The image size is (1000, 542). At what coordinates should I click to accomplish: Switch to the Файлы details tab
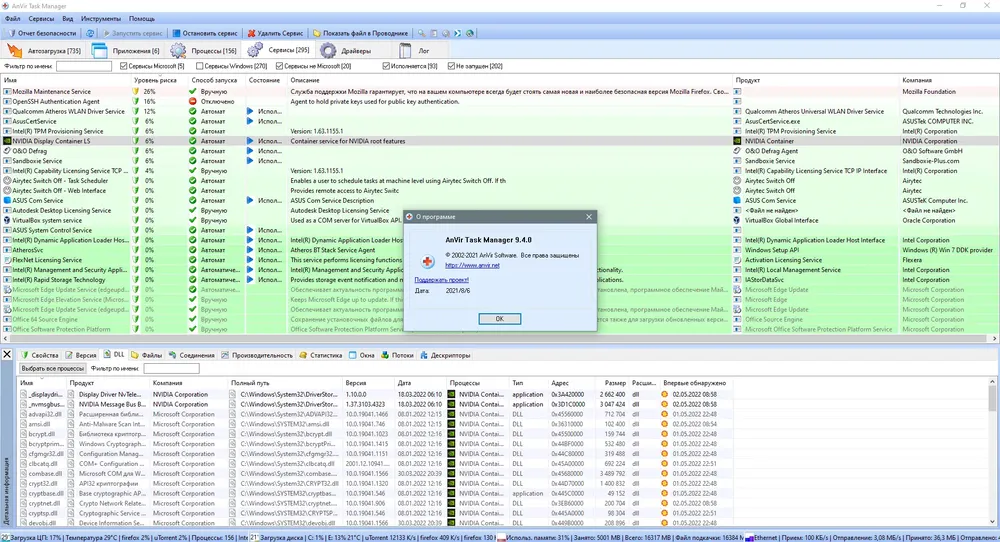[146, 355]
